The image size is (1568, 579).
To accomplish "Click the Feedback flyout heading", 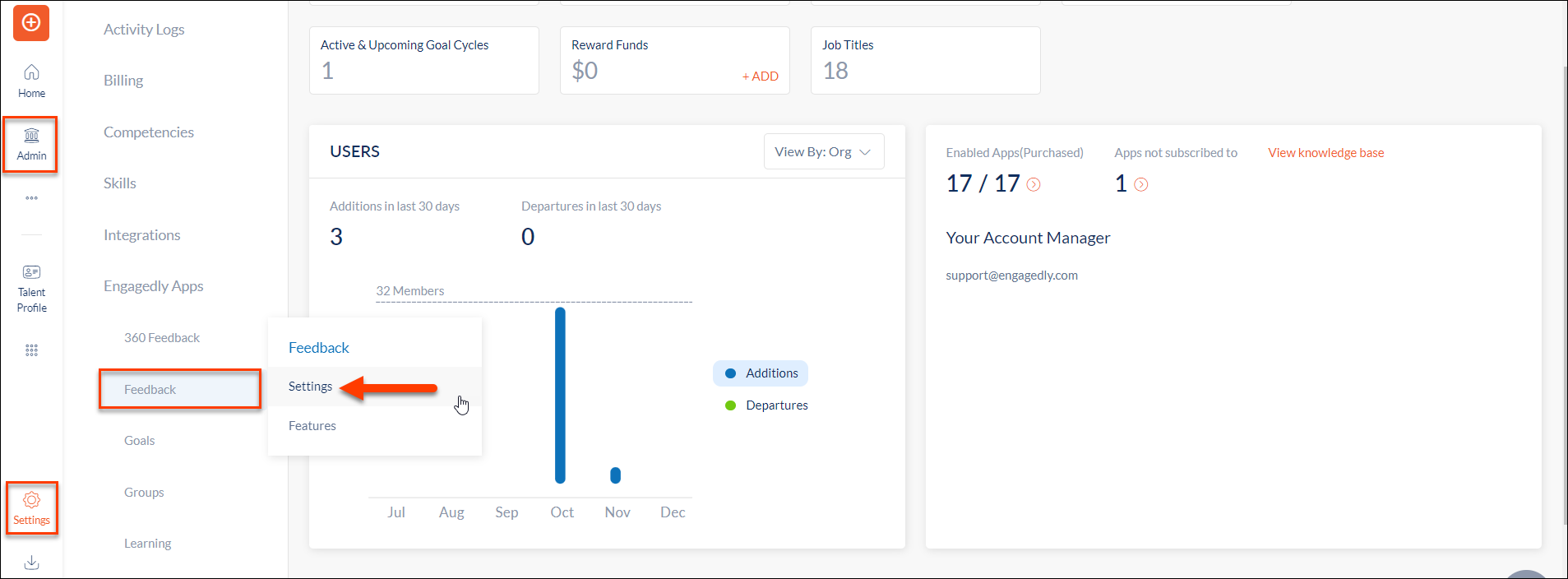I will [319, 348].
